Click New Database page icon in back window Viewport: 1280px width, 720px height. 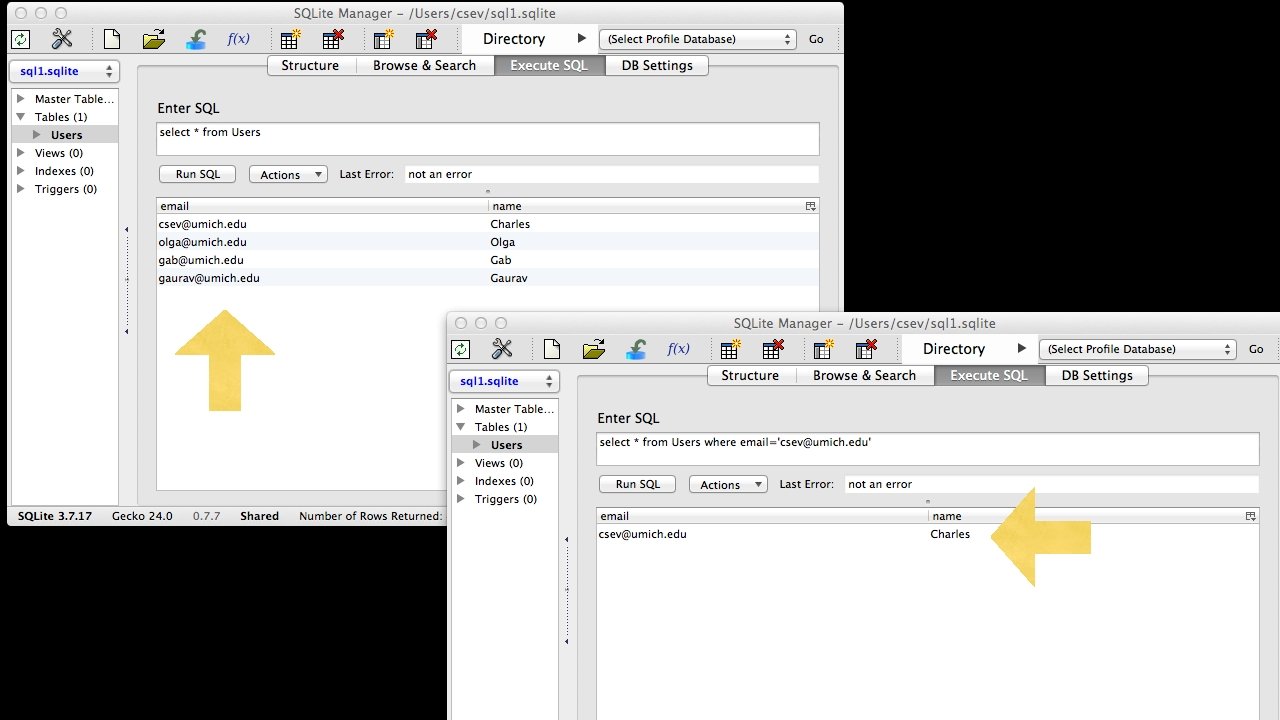[112, 39]
